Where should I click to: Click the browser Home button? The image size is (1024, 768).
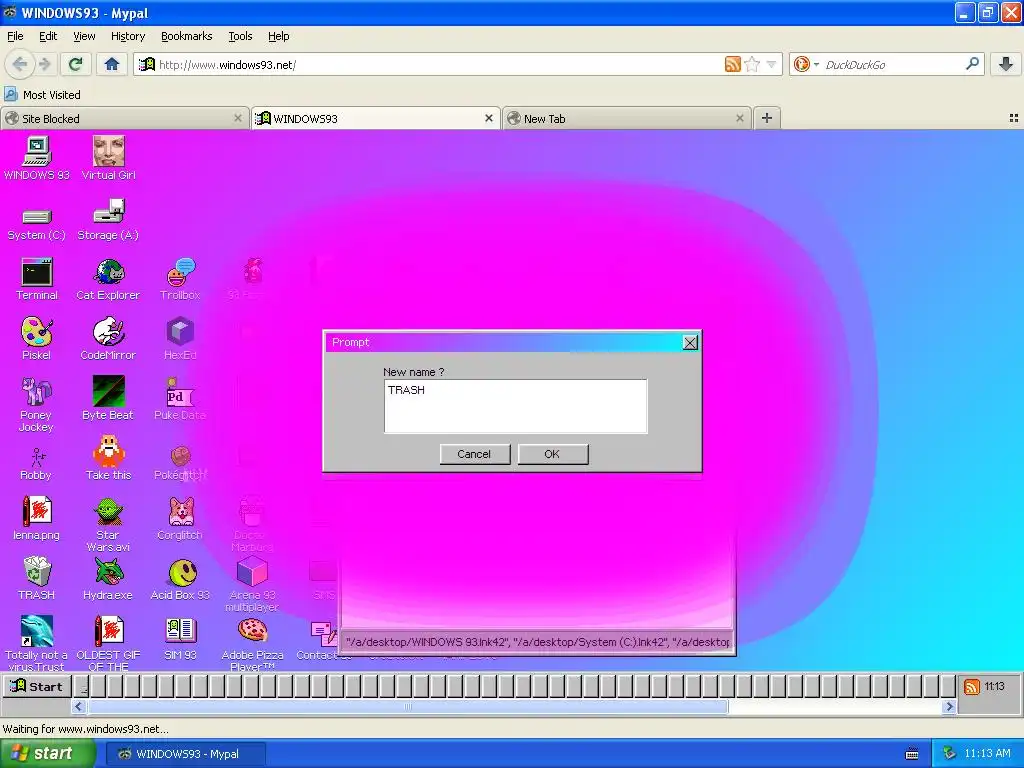coord(112,64)
